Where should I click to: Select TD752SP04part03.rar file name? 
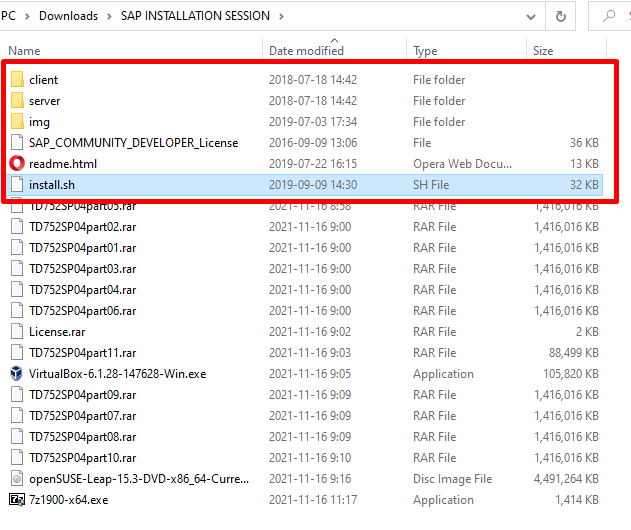pyautogui.click(x=82, y=268)
